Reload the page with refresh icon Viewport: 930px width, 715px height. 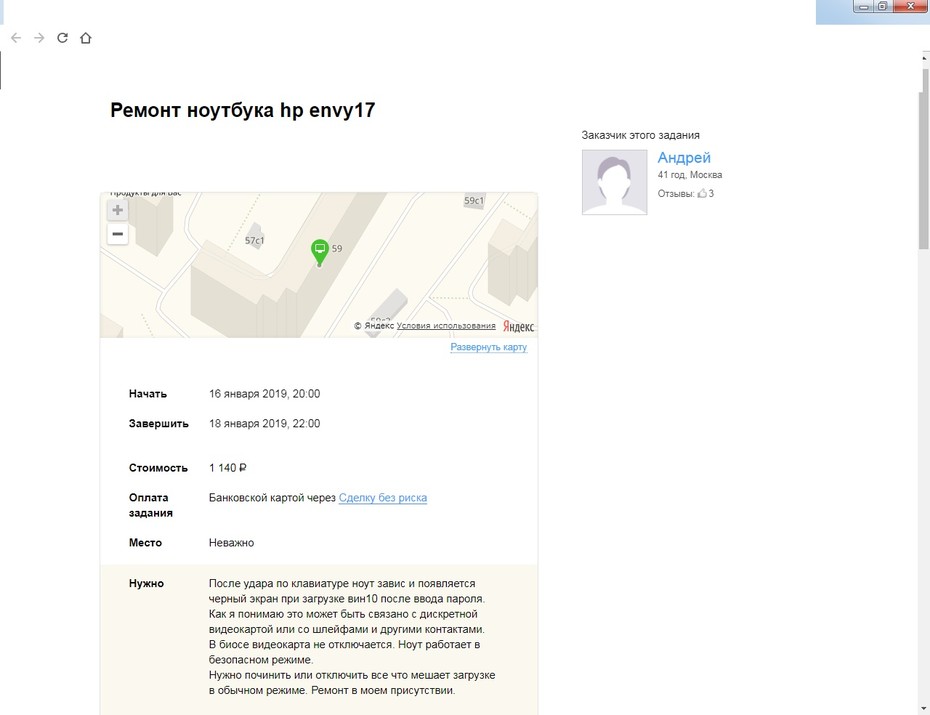(62, 38)
